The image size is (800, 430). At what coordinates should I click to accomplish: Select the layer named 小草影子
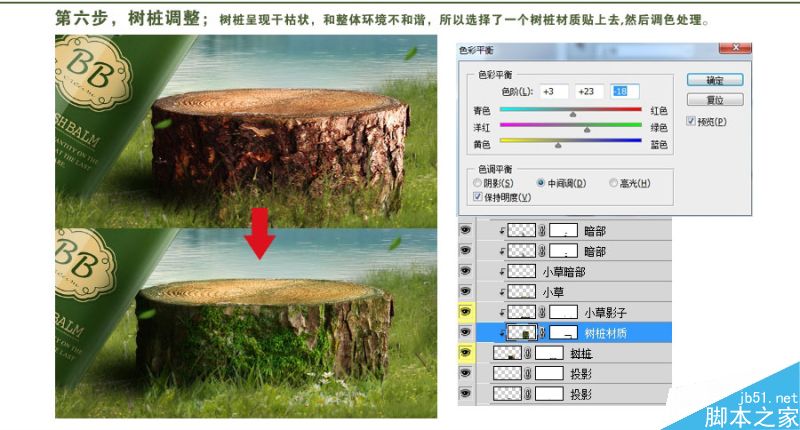click(x=606, y=313)
